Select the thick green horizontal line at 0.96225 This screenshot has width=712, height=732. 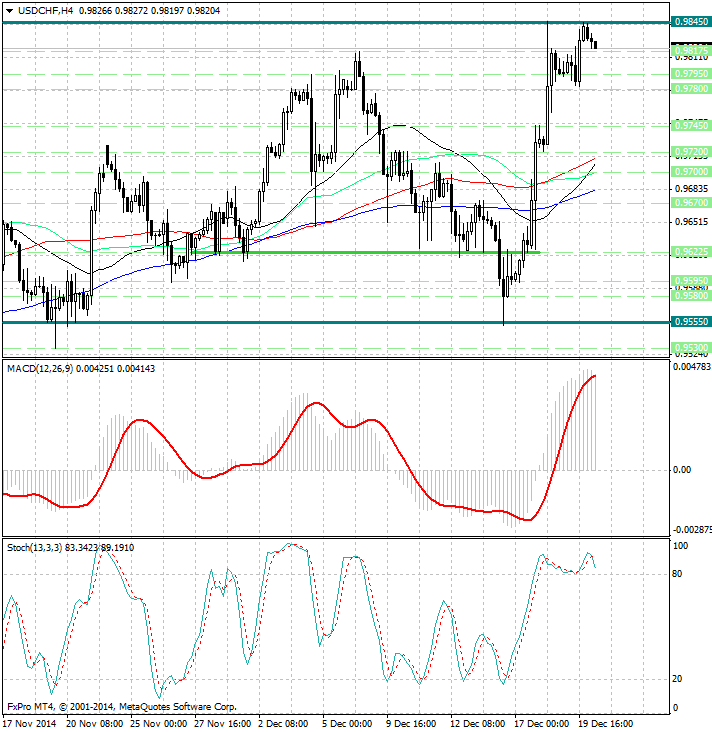[x=367, y=253]
